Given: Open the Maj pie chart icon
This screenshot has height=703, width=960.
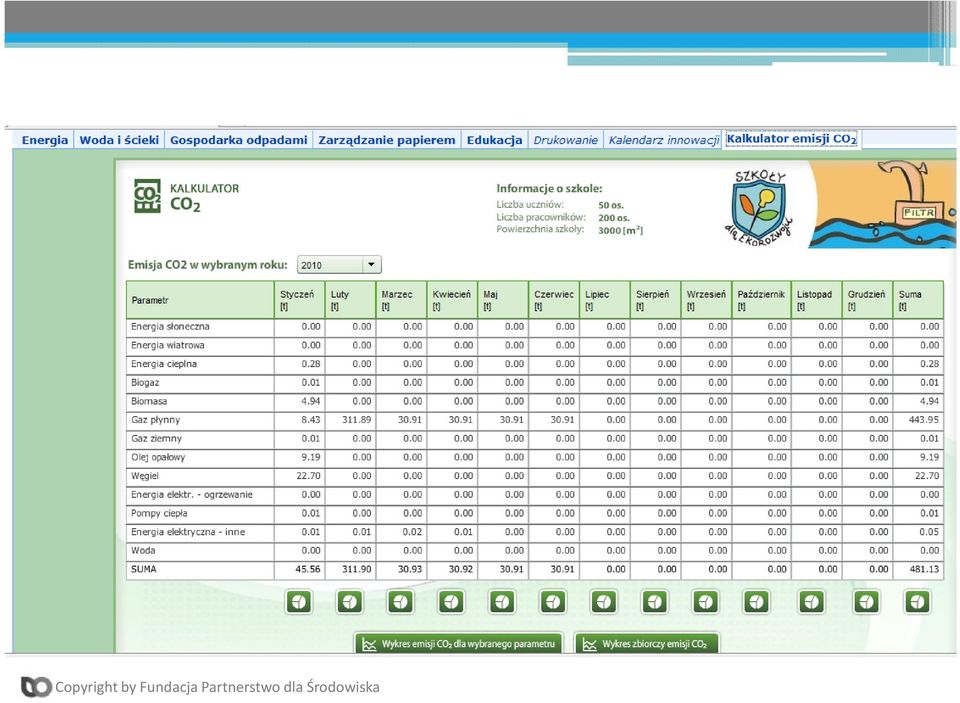Looking at the screenshot, I should 502,602.
